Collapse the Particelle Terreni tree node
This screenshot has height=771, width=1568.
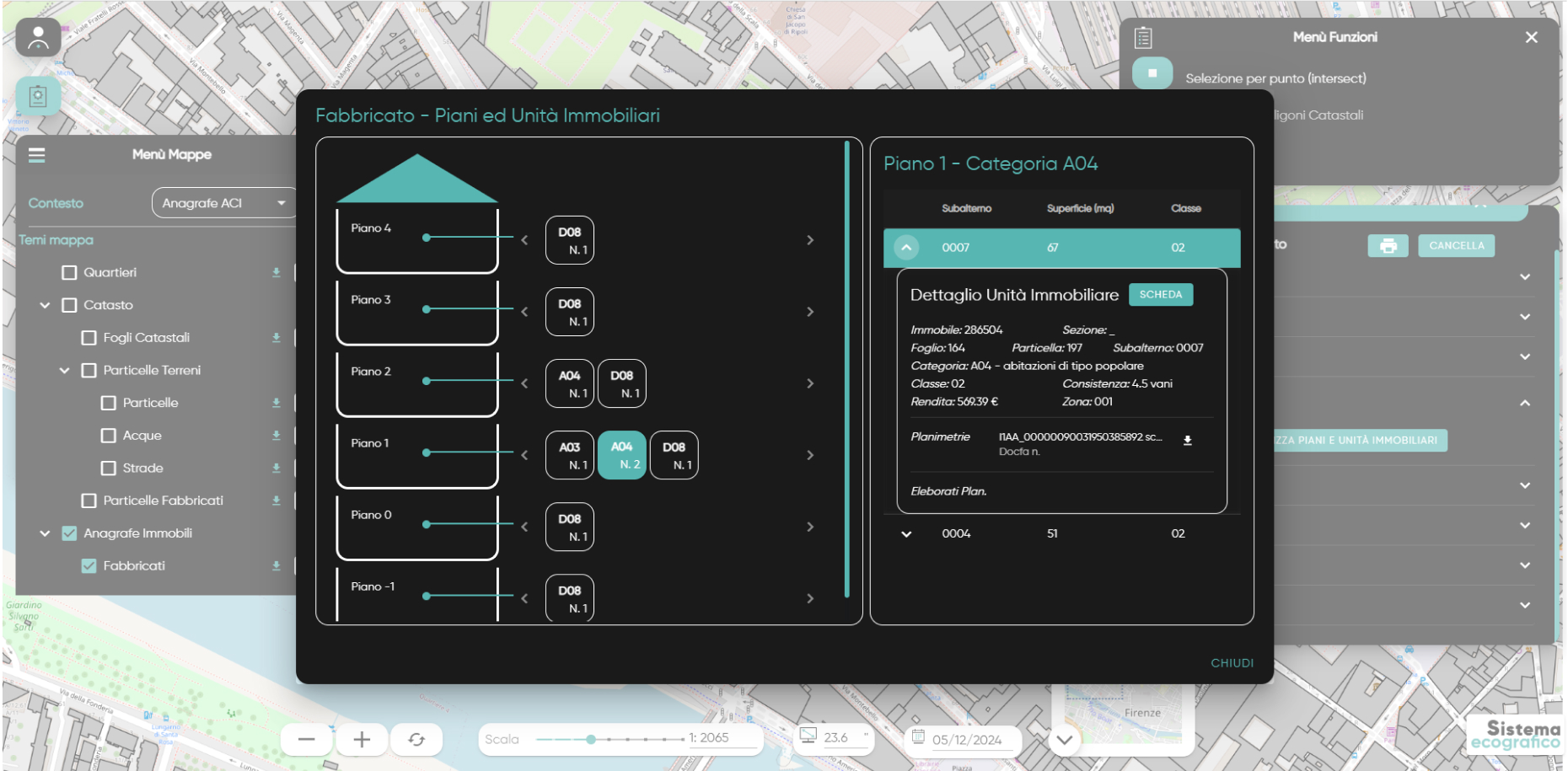(64, 371)
